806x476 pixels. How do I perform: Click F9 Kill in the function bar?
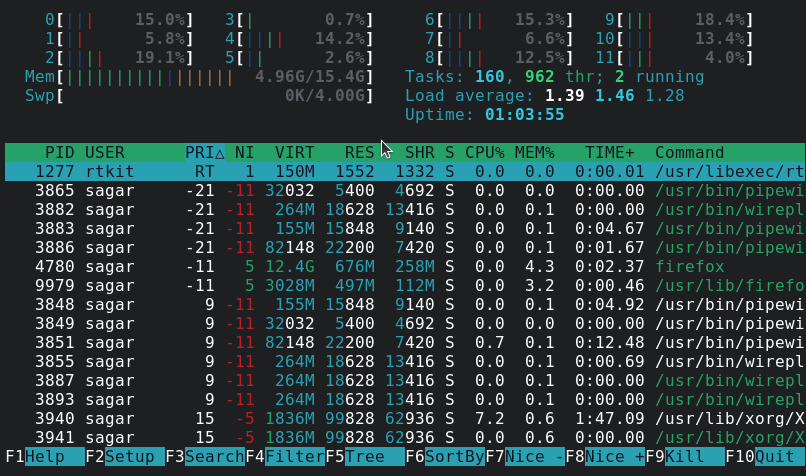tap(684, 457)
